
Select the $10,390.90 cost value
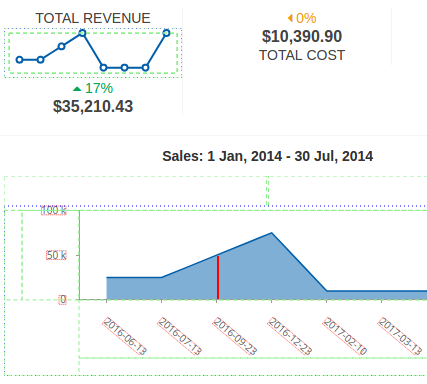tap(302, 36)
